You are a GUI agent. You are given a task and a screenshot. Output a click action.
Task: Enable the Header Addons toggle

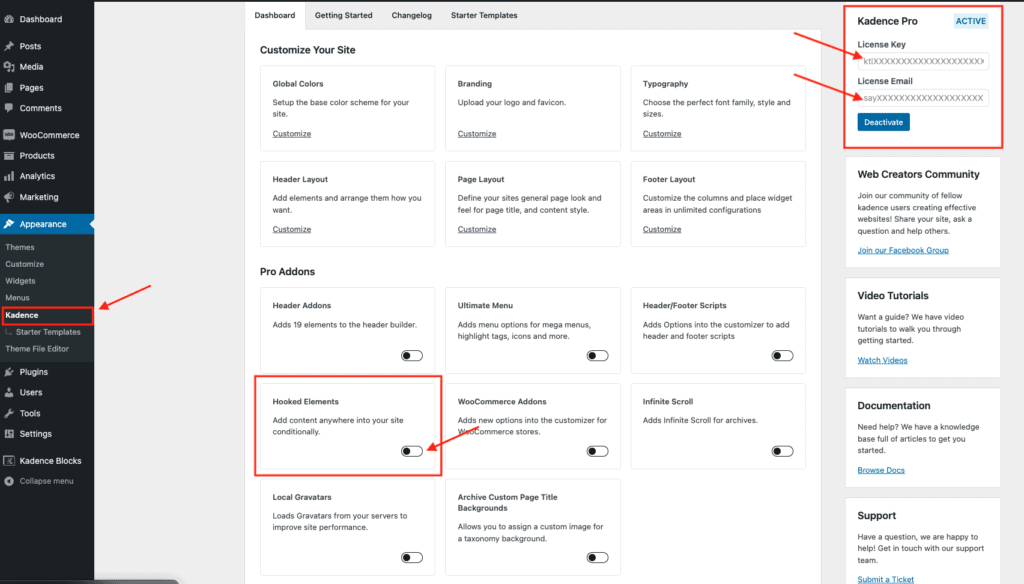point(412,356)
